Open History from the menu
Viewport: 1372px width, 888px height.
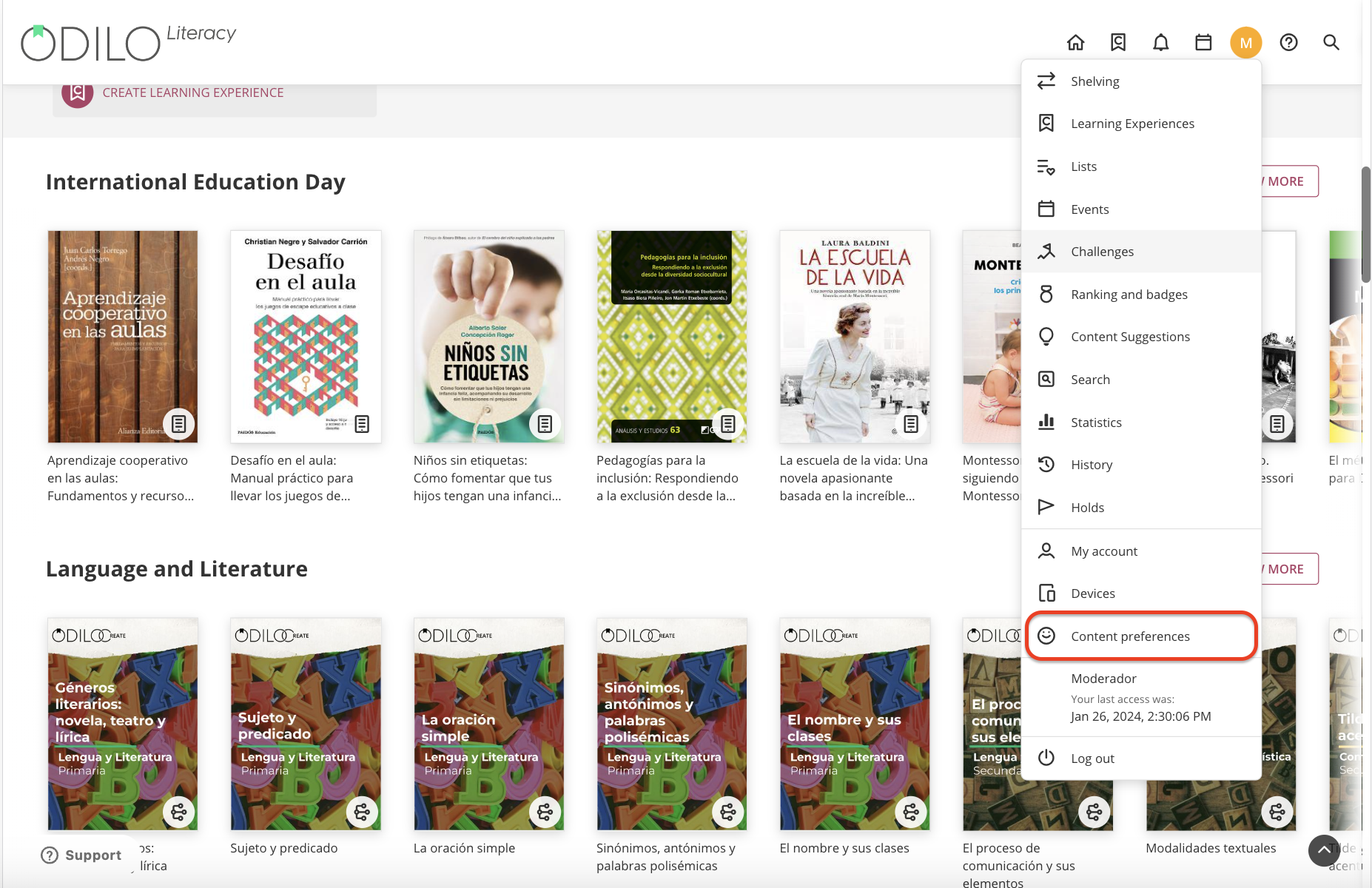tap(1141, 465)
